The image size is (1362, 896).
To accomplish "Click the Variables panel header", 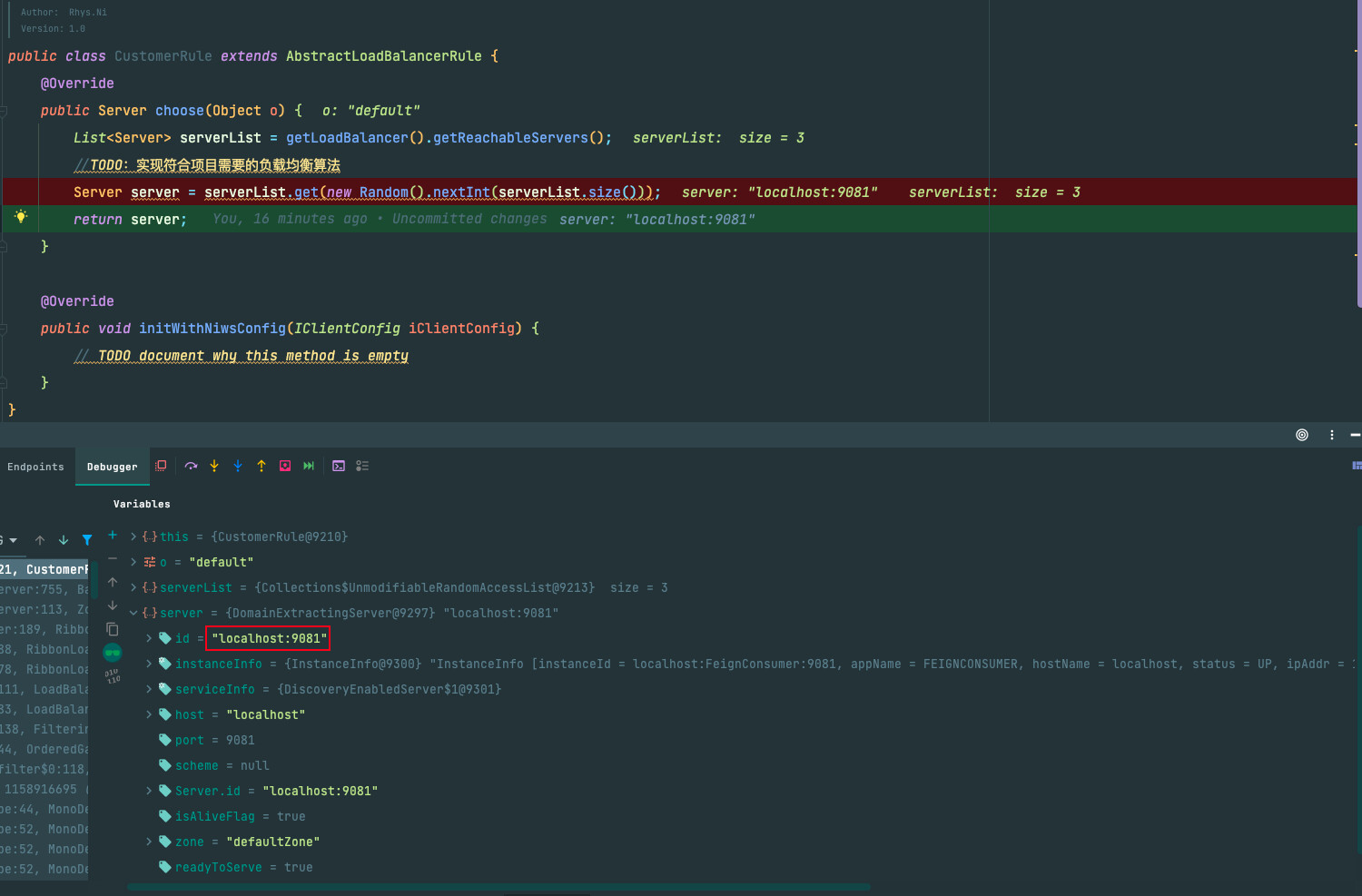I will (142, 504).
